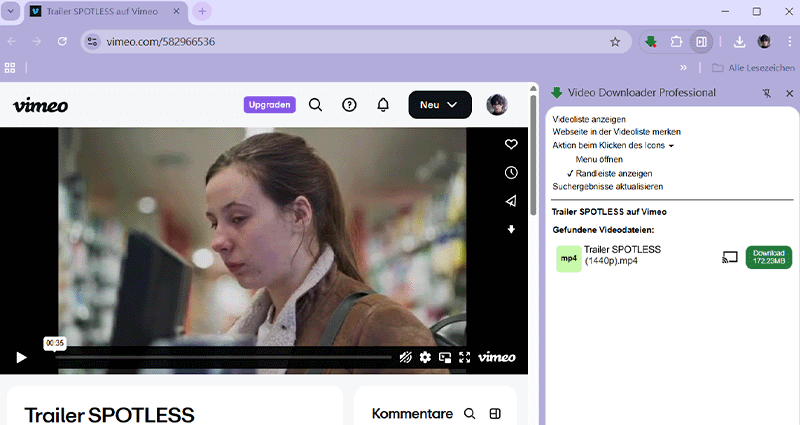Expand hidden bookmarks double chevron
Screen dimensions: 800x425
pyautogui.click(x=683, y=67)
